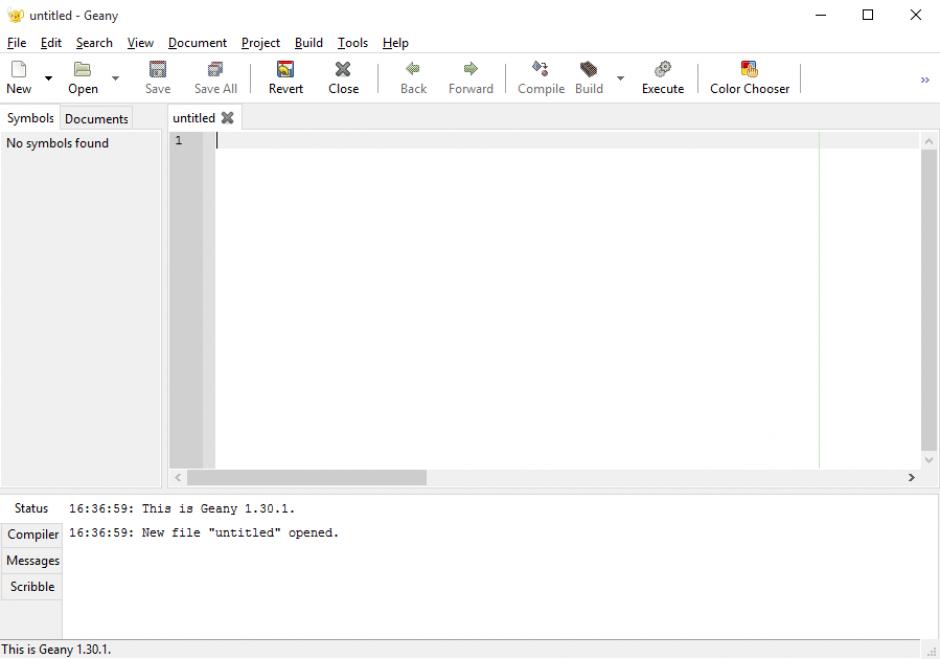Click the status bar message text
The height and width of the screenshot is (659, 940).
click(56, 649)
